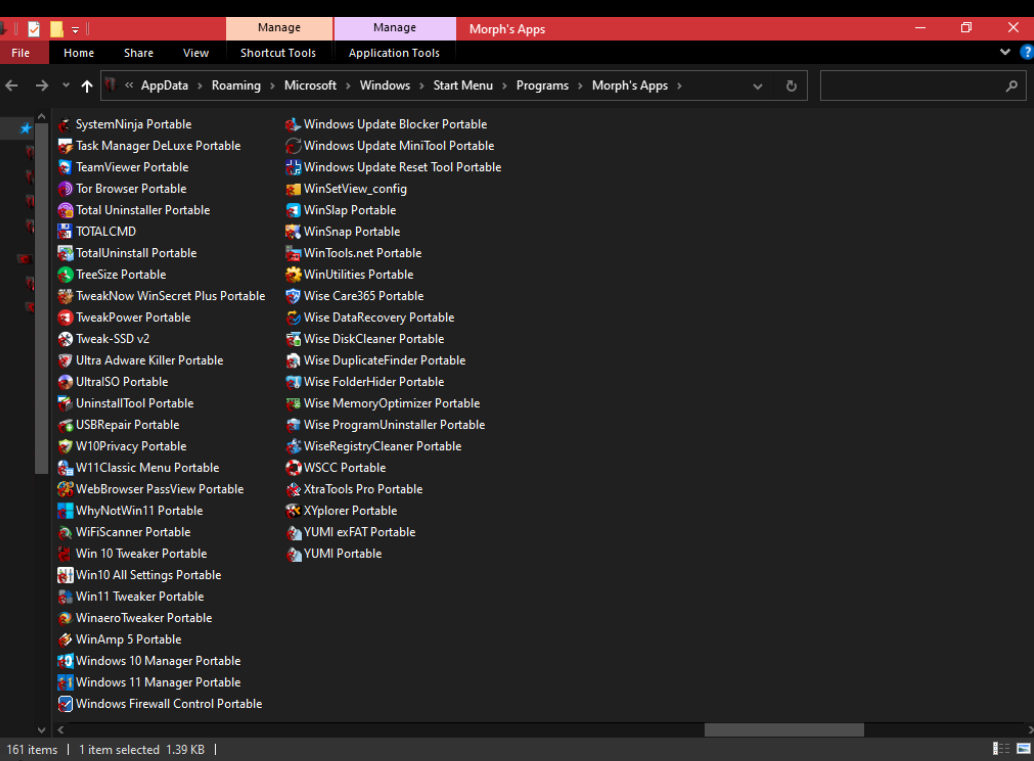This screenshot has height=761, width=1034.
Task: Click the Microsoft breadcrumb segment
Action: click(311, 86)
